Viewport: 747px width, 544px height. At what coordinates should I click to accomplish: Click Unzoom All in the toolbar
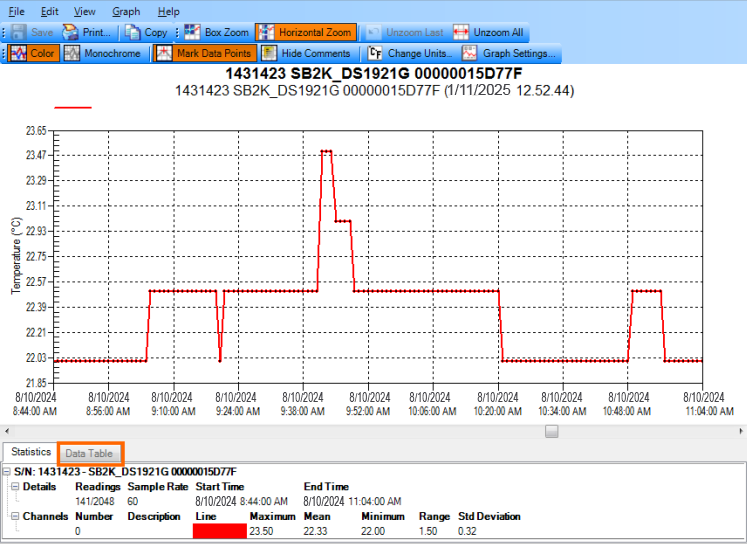tap(488, 32)
